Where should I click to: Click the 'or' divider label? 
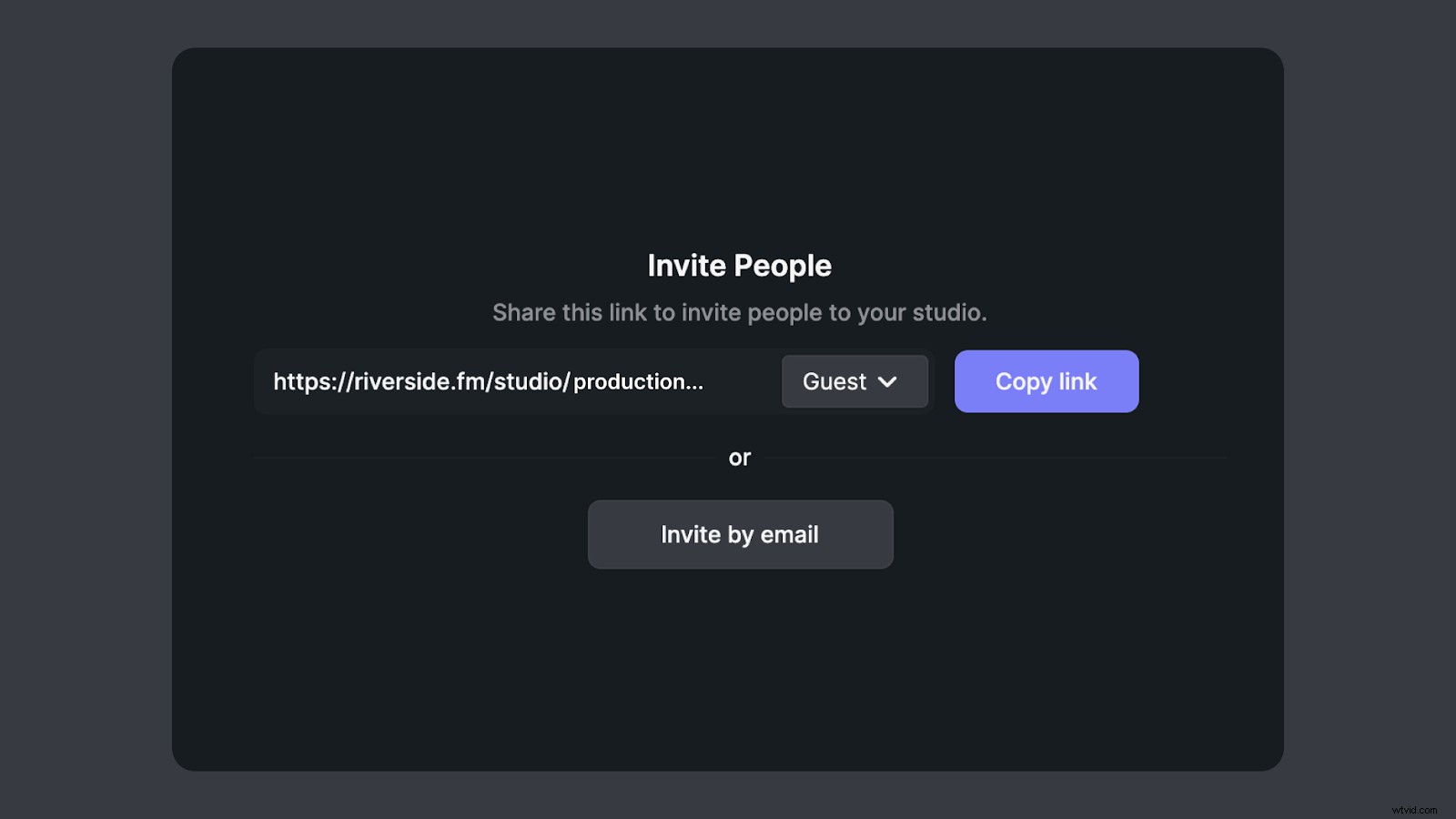click(x=740, y=458)
